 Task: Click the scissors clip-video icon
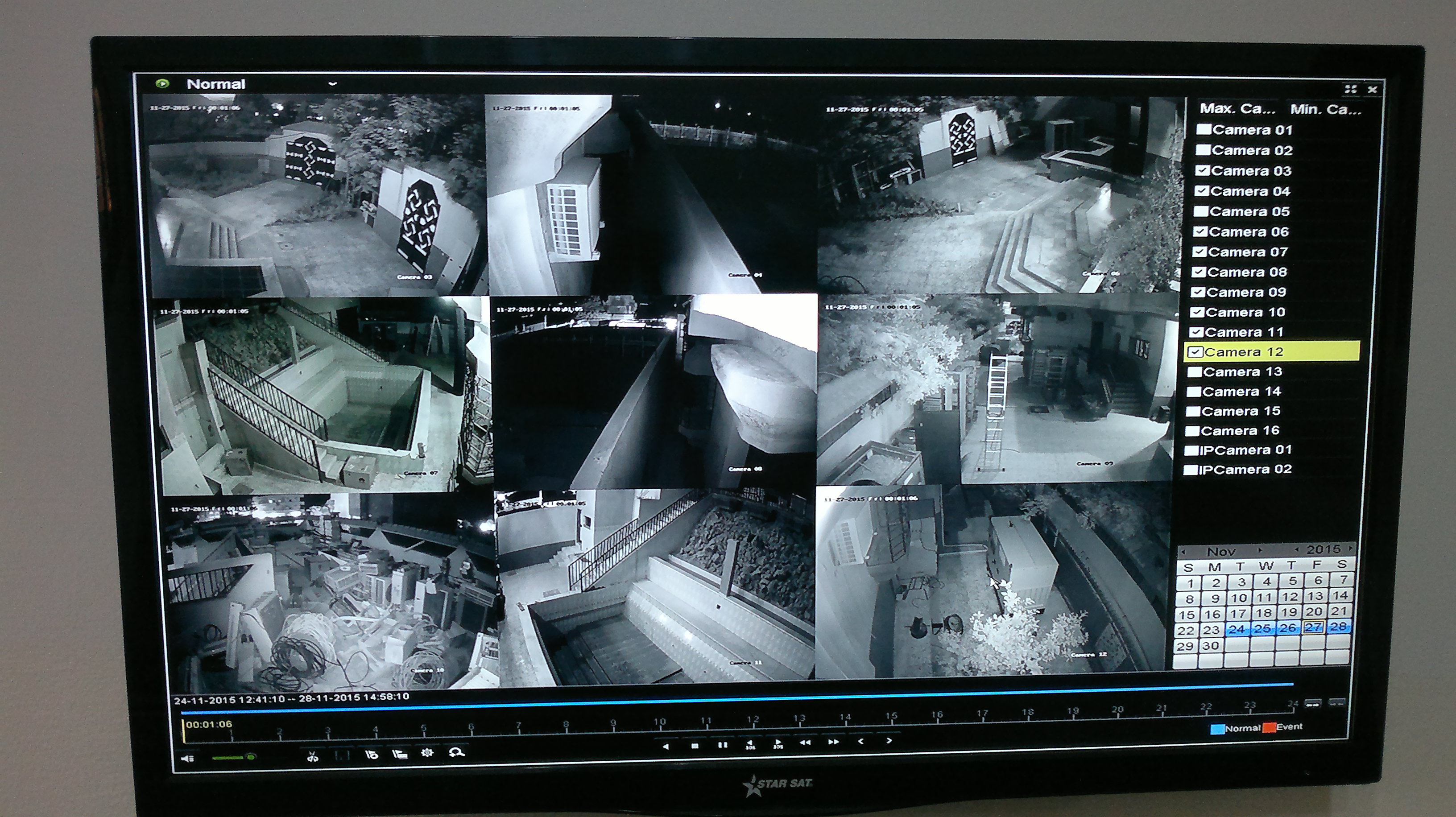point(313,756)
